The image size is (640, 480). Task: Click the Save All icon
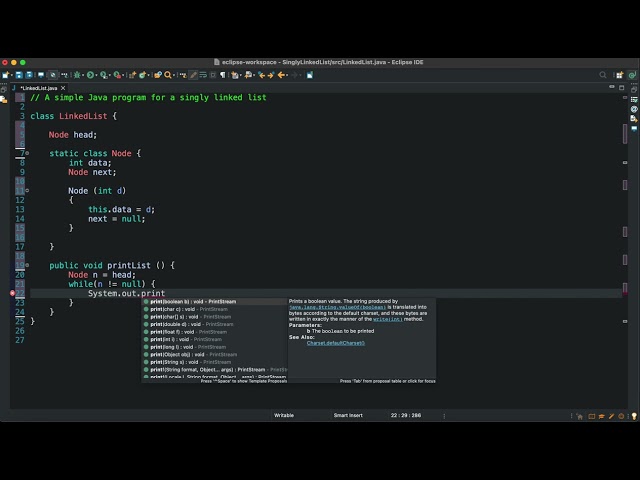click(x=29, y=75)
